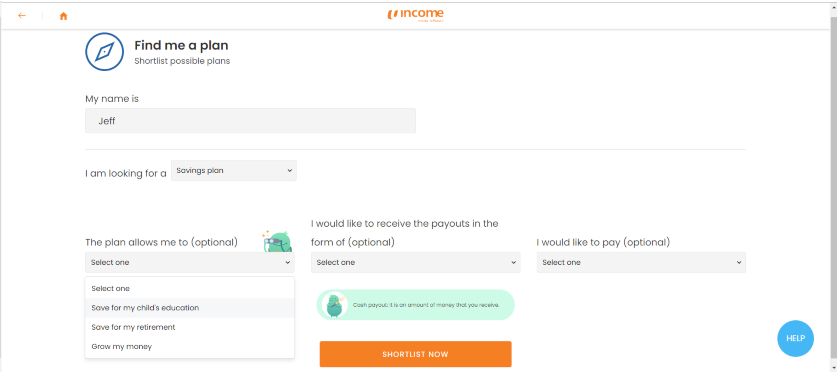Open the blue HELP bubble
The image size is (837, 372).
[795, 338]
